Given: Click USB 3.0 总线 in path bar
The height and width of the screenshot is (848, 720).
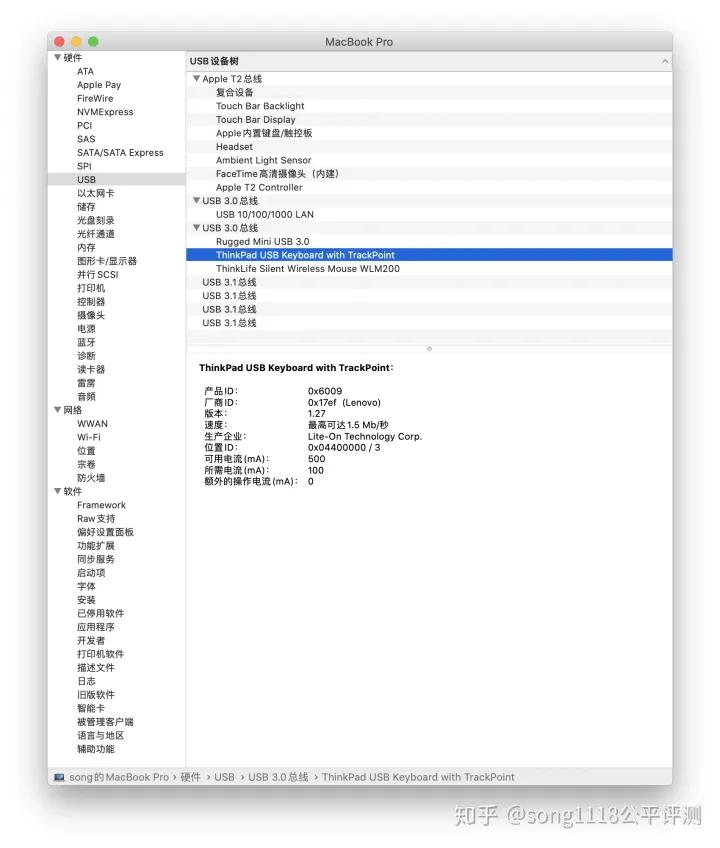Looking at the screenshot, I should (x=278, y=777).
